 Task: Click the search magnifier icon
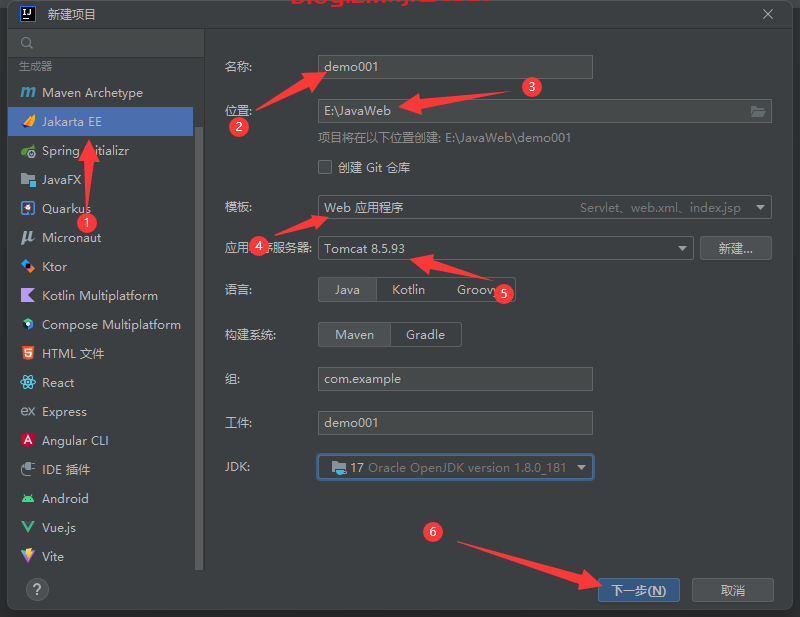tap(27, 43)
